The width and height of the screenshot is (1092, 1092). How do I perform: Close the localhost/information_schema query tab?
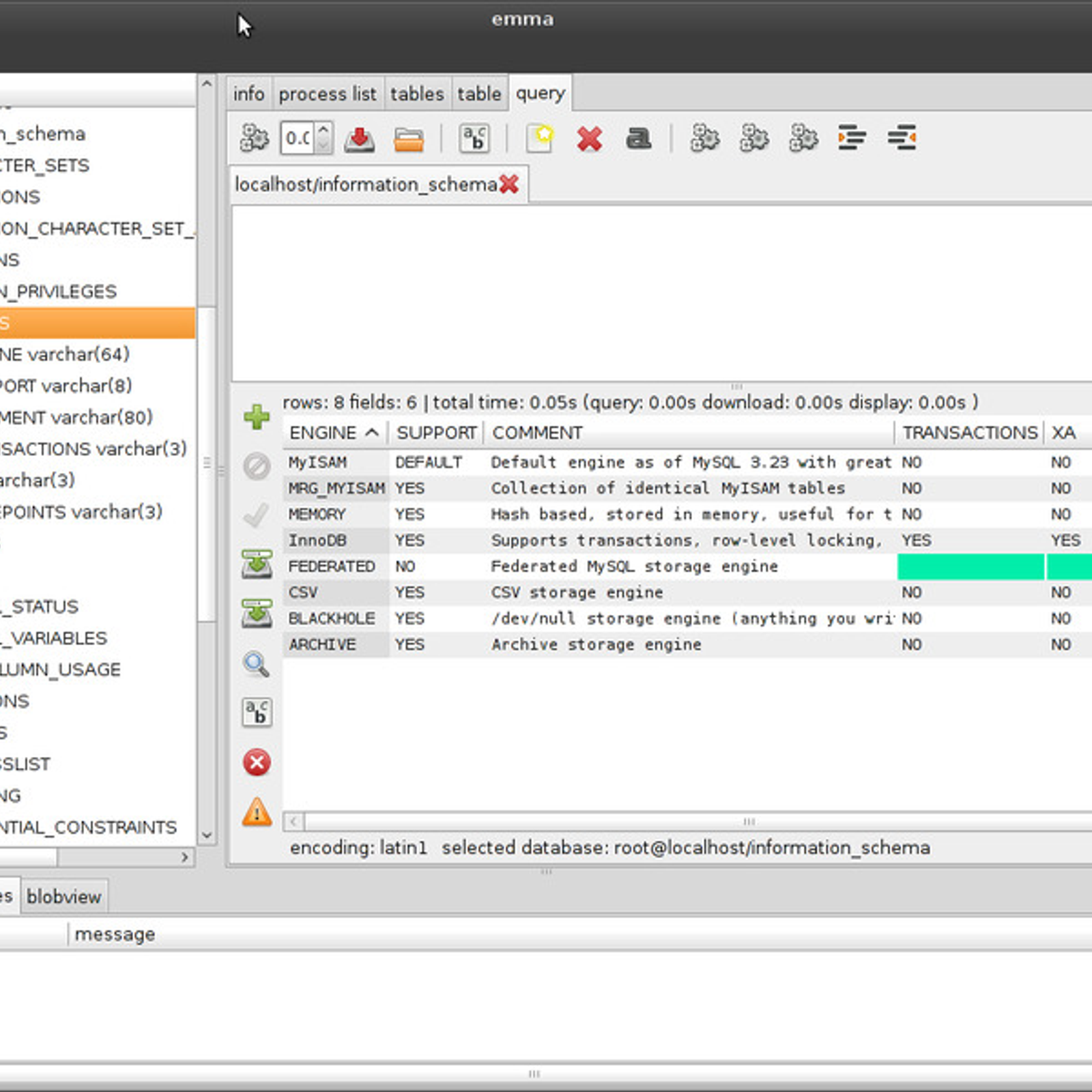[x=509, y=184]
